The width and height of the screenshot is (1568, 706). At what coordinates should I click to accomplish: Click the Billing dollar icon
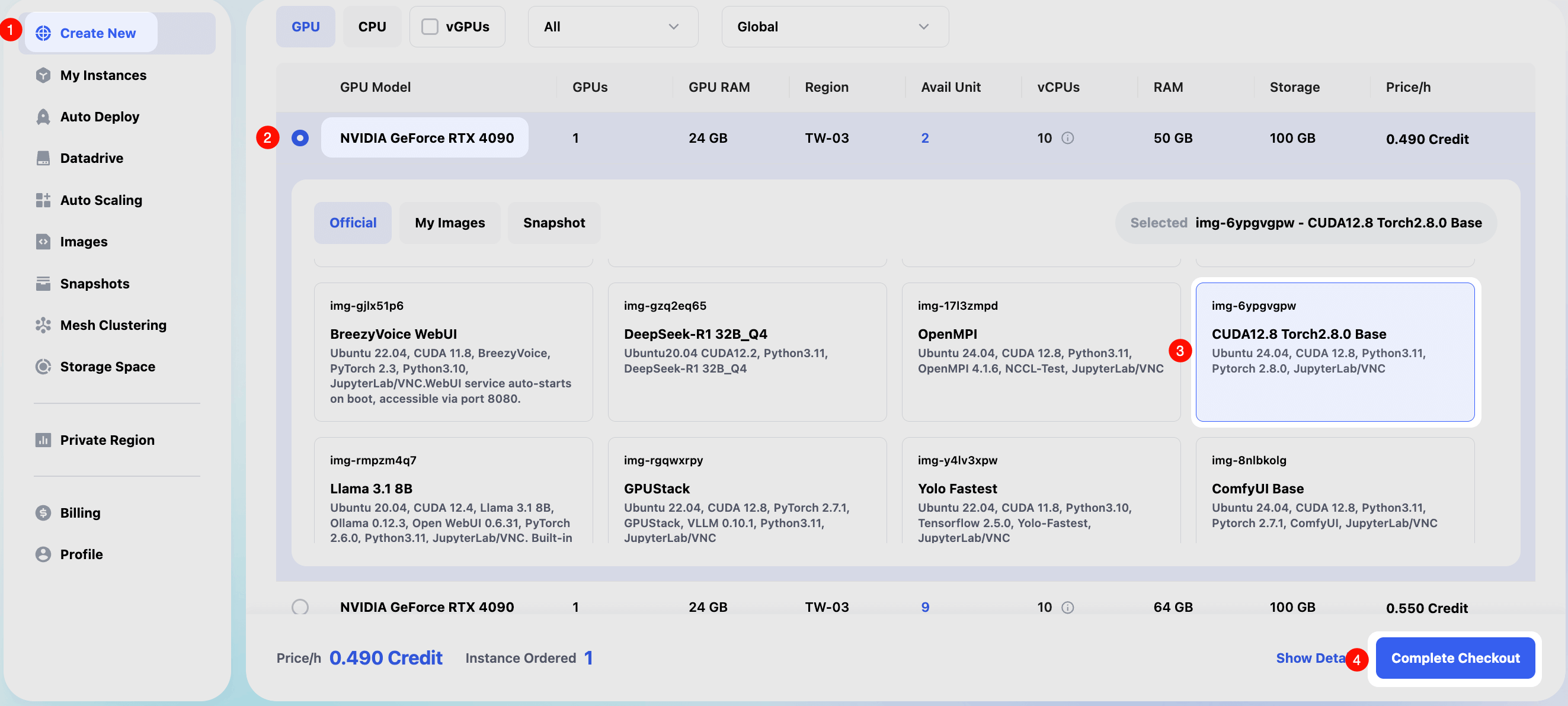(x=43, y=513)
